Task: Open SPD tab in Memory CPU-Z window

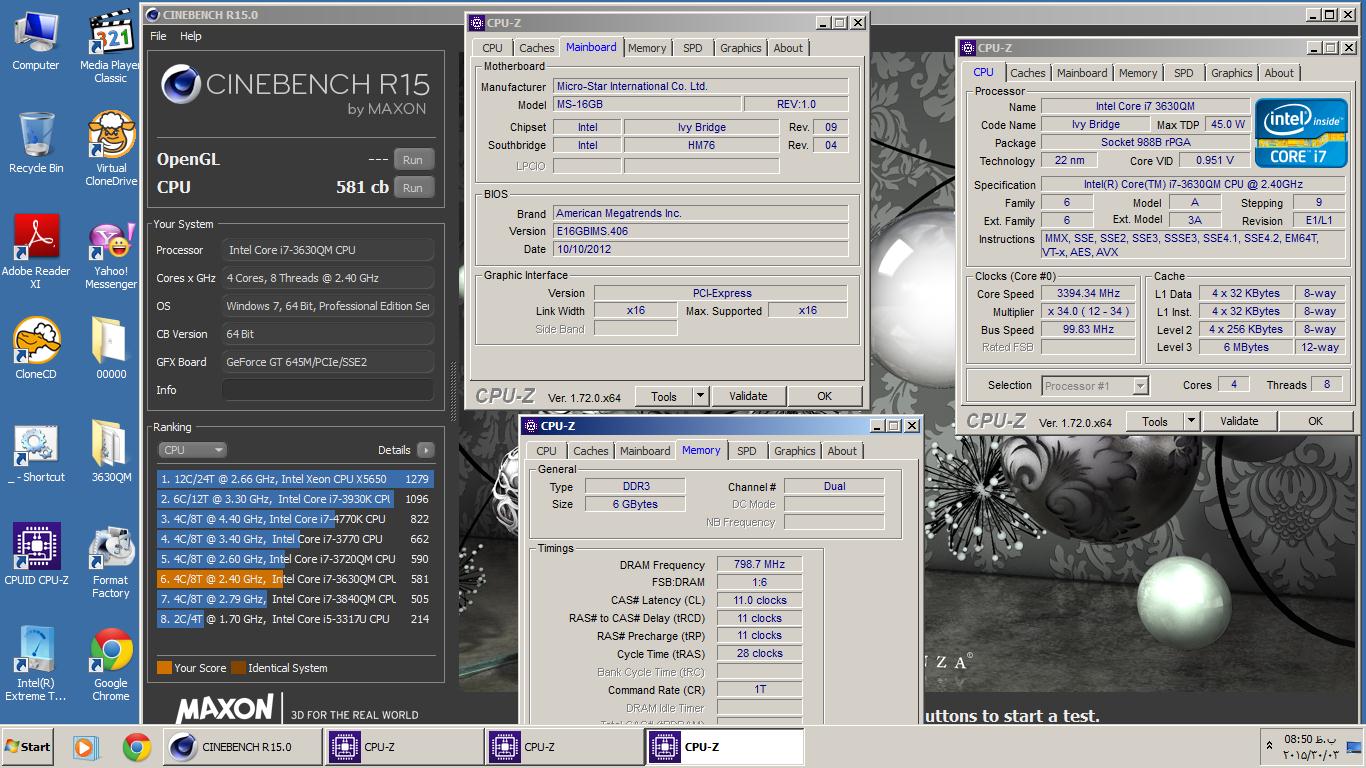Action: click(746, 451)
